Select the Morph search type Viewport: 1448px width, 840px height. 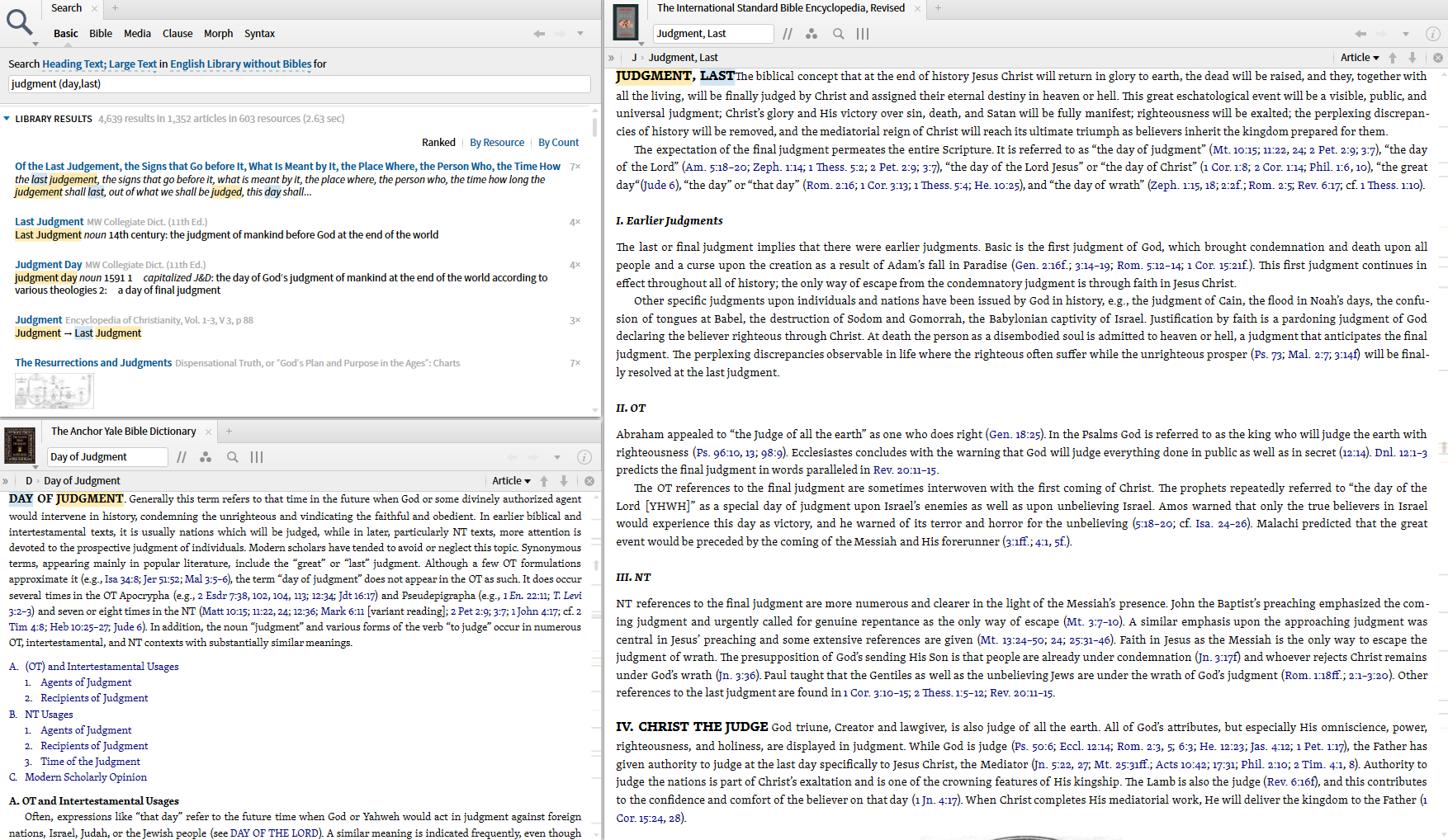218,34
